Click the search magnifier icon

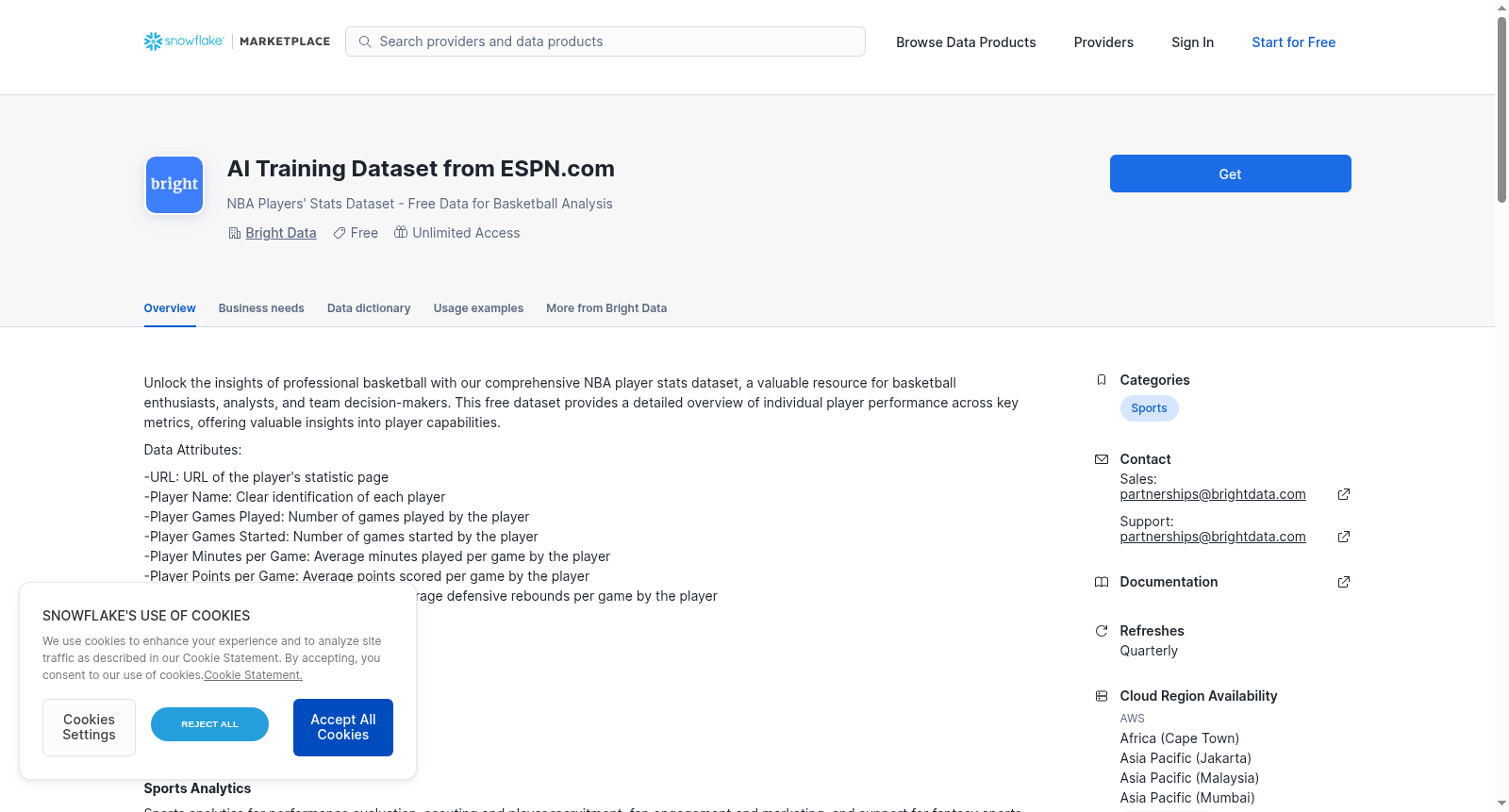click(365, 41)
